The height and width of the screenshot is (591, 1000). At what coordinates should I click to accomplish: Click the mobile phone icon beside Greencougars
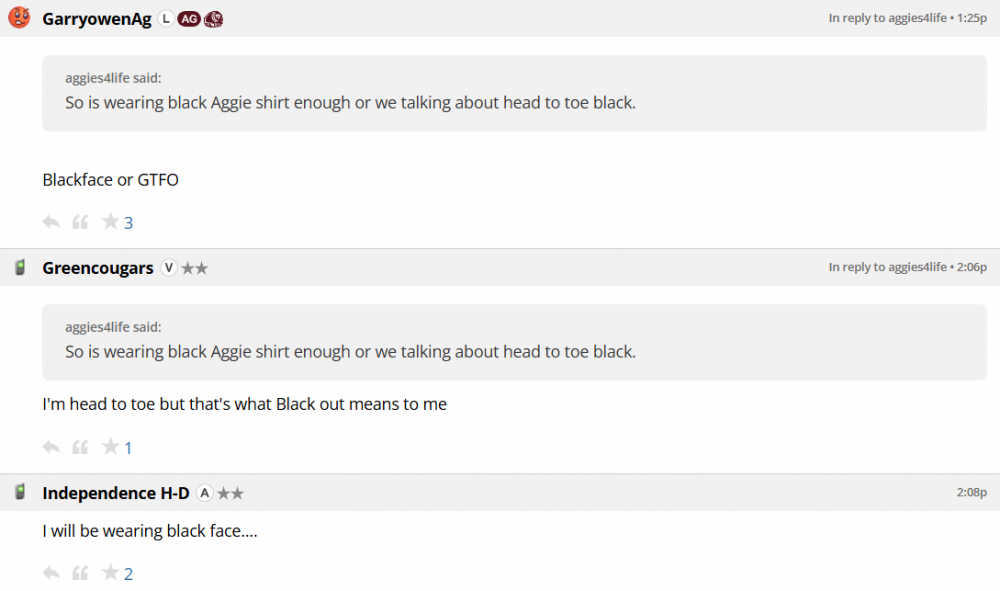point(19,268)
